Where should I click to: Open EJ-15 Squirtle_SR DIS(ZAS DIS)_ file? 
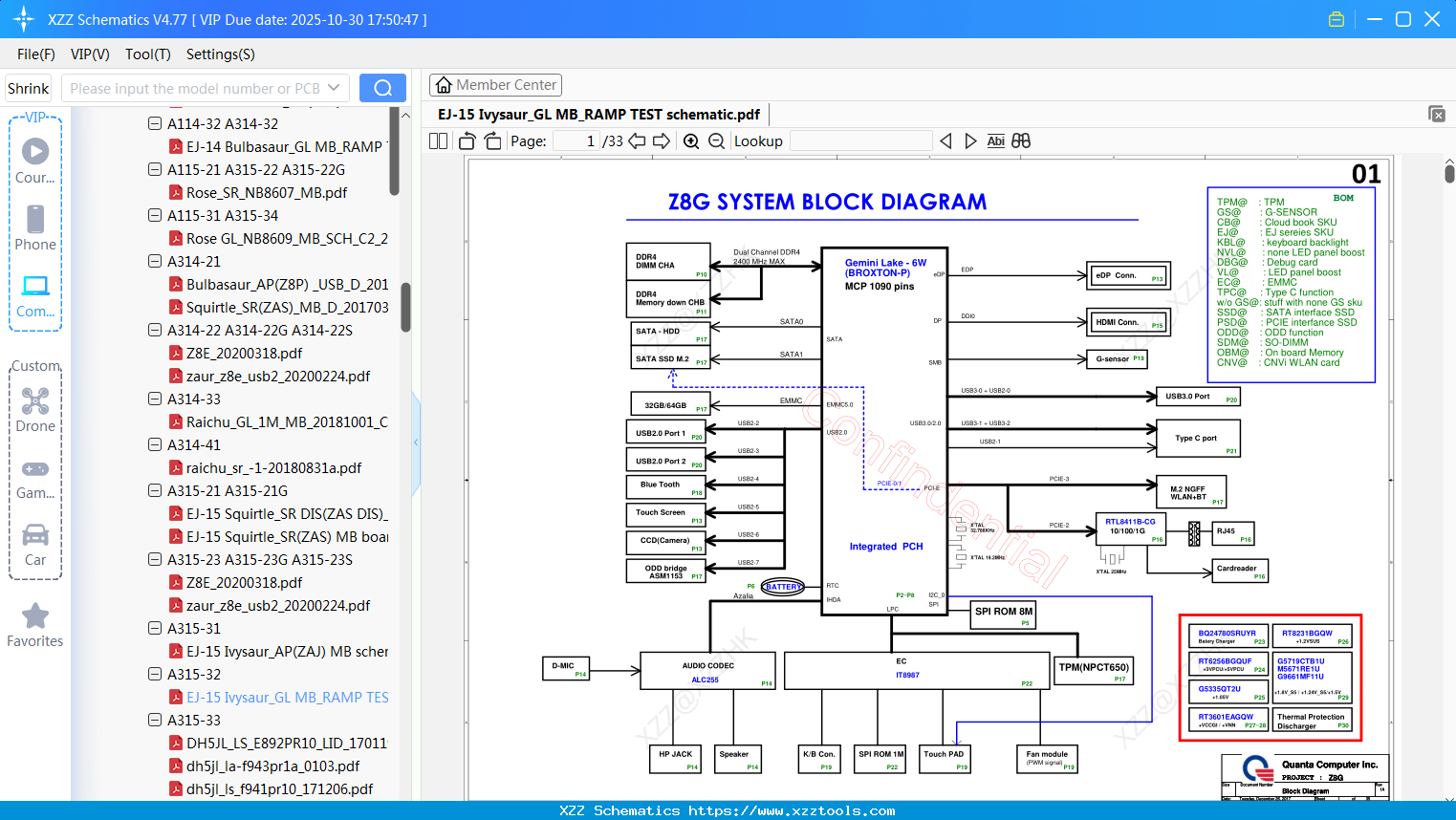287,513
